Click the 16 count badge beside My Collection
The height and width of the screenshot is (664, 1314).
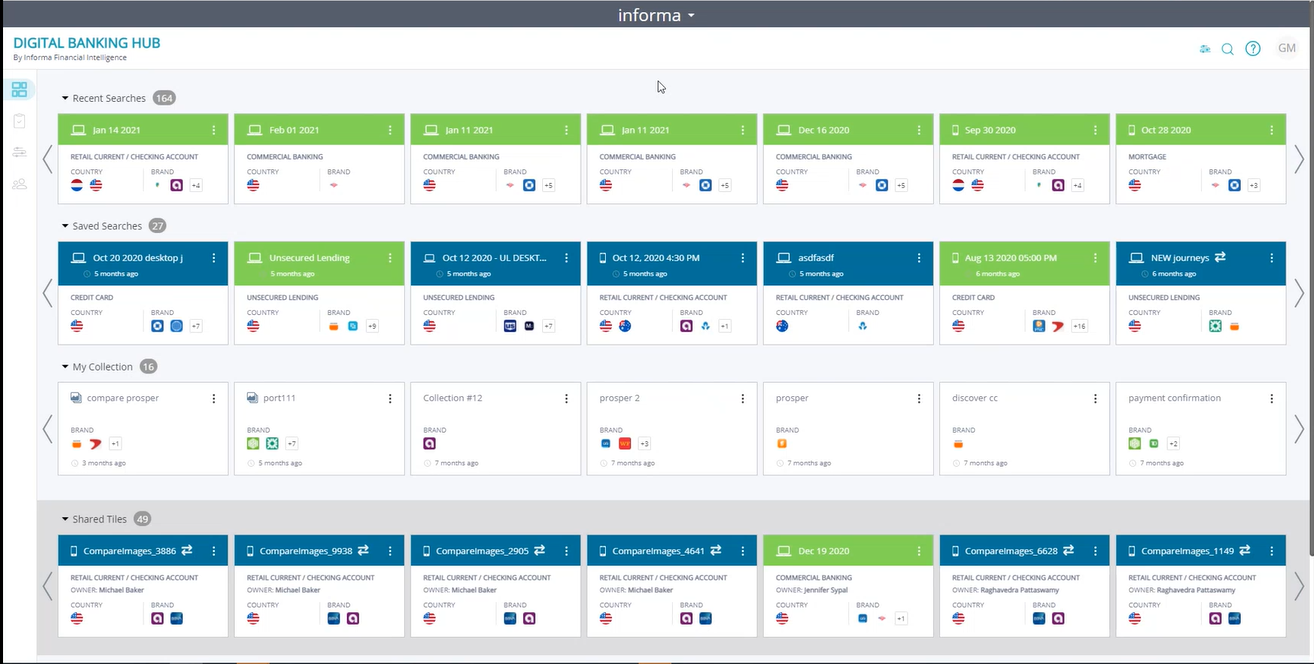[149, 367]
